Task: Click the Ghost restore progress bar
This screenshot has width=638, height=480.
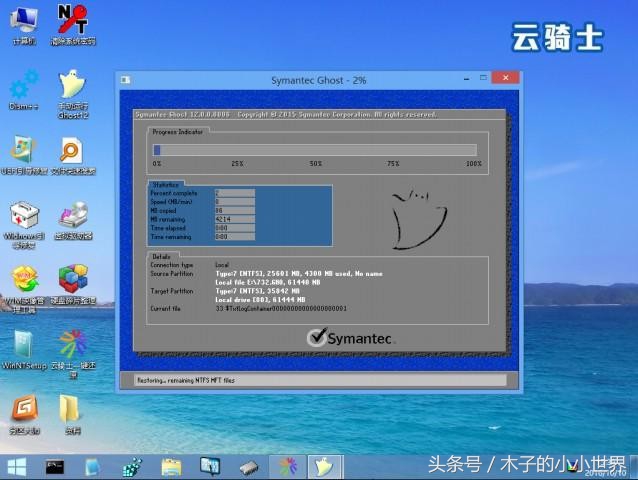Action: coord(315,150)
